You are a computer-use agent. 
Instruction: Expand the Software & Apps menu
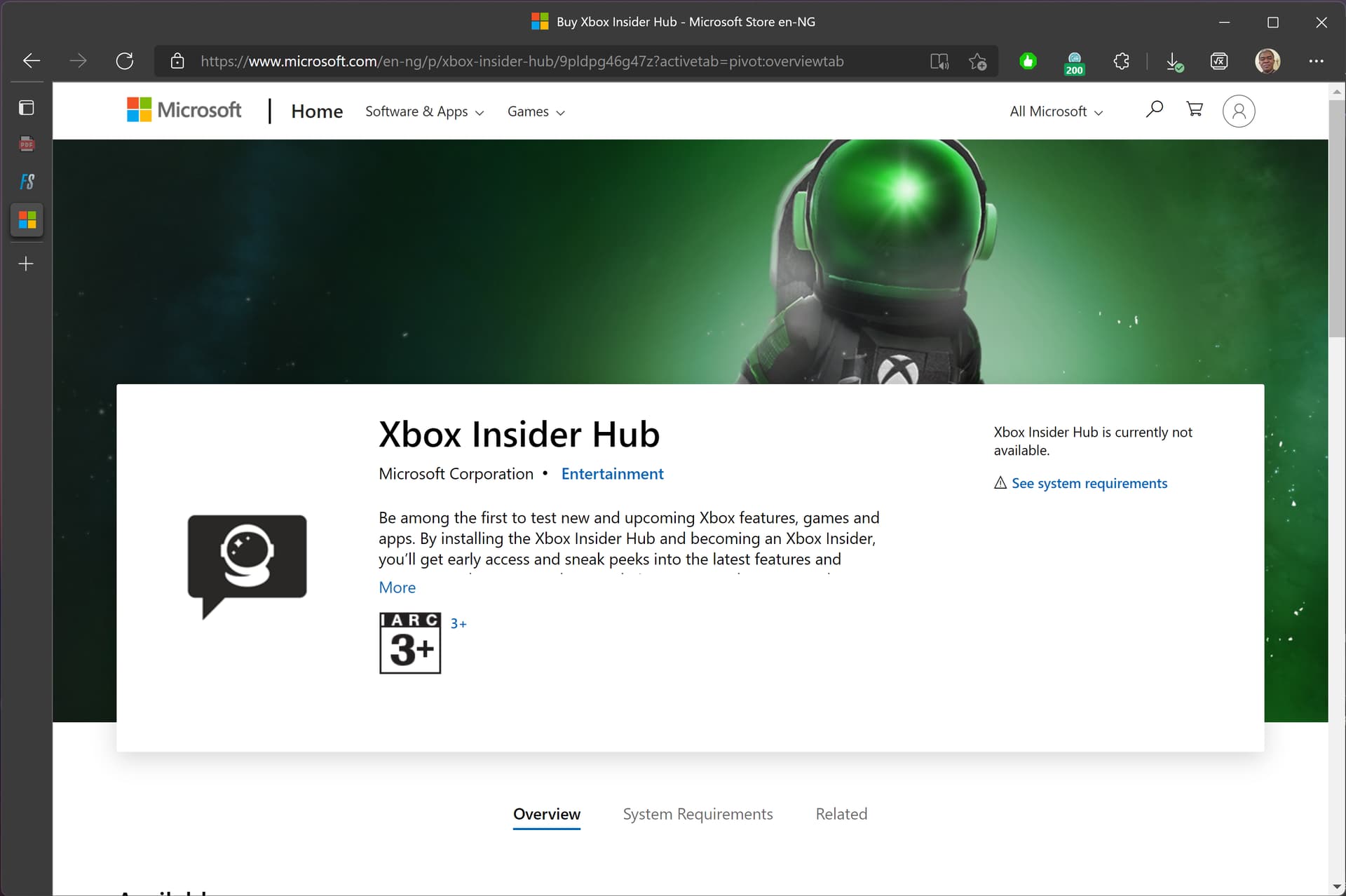(424, 111)
